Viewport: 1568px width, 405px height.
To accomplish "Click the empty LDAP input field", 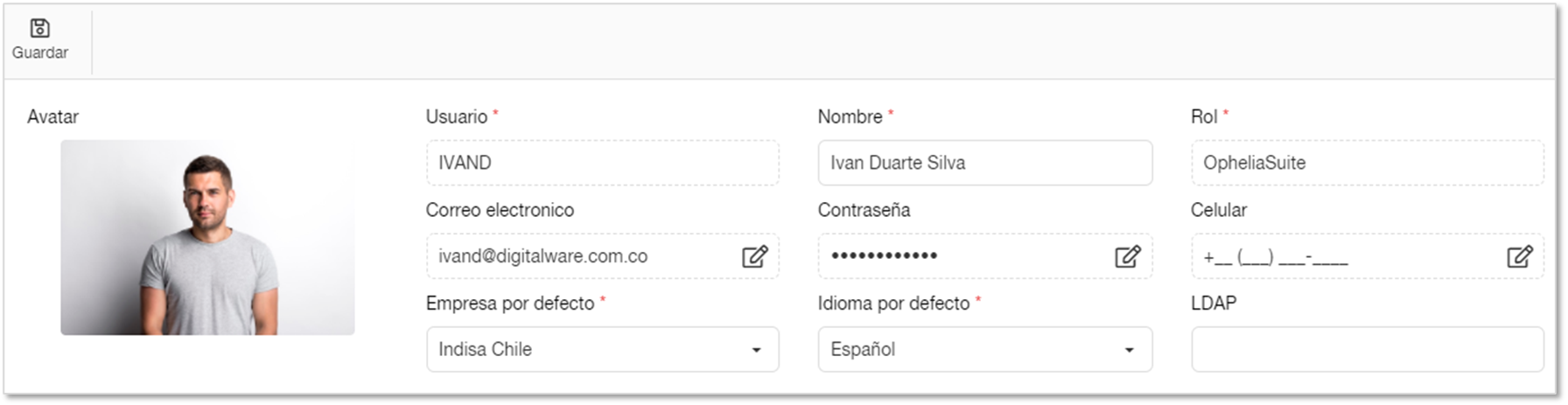I will click(x=1367, y=349).
